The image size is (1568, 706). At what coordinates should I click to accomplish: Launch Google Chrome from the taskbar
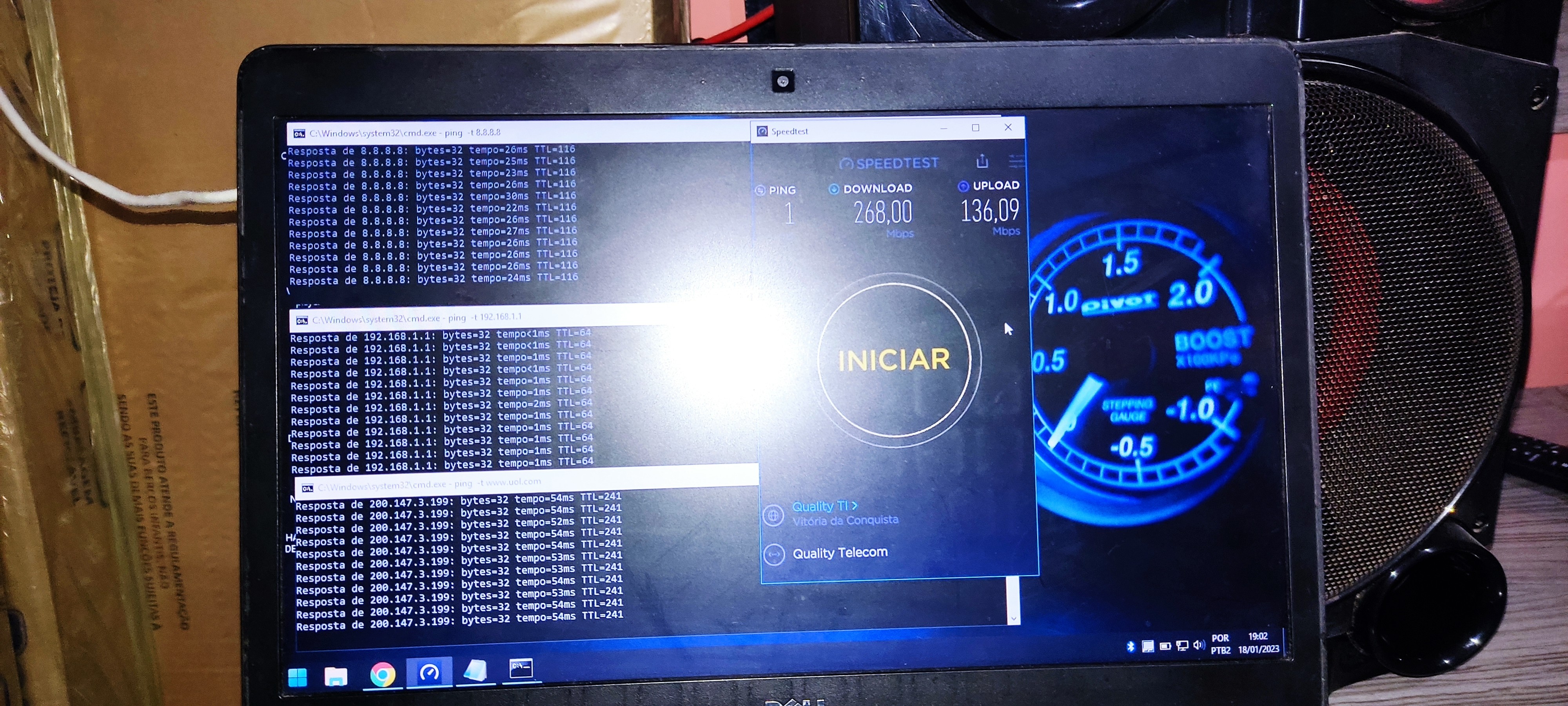[383, 674]
